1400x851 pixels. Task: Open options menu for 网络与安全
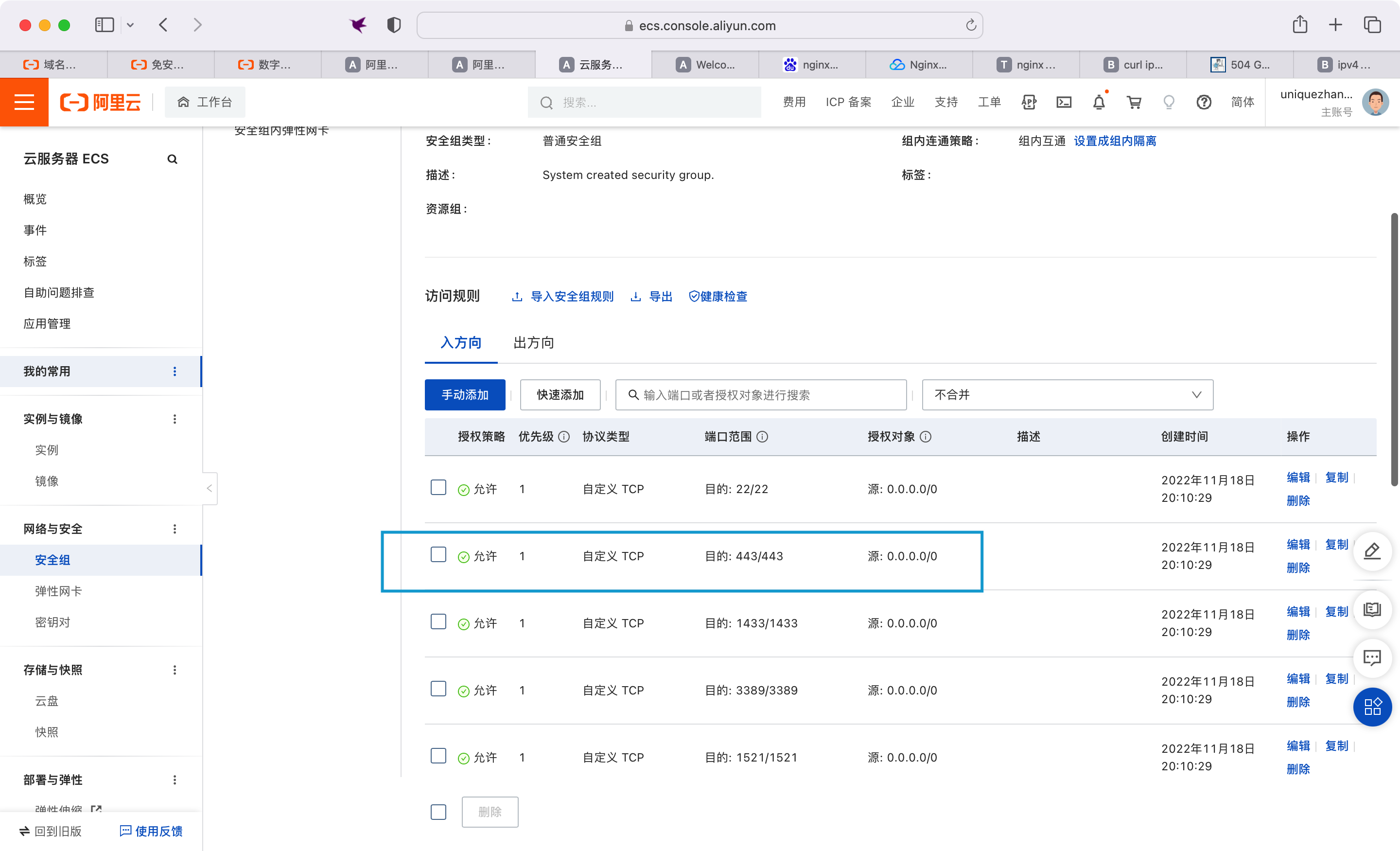(x=175, y=529)
